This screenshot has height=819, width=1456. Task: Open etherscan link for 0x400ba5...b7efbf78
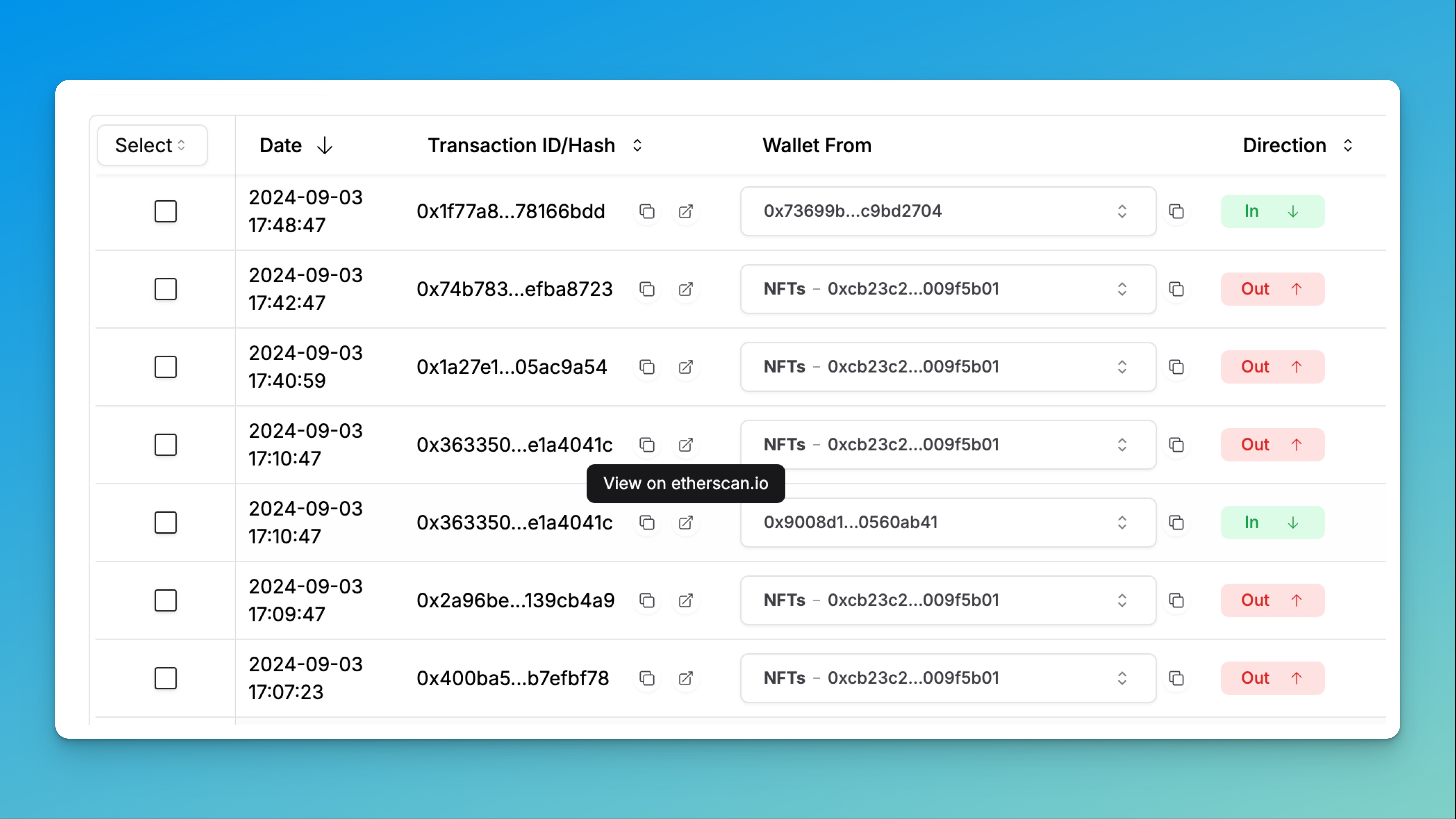coord(686,678)
